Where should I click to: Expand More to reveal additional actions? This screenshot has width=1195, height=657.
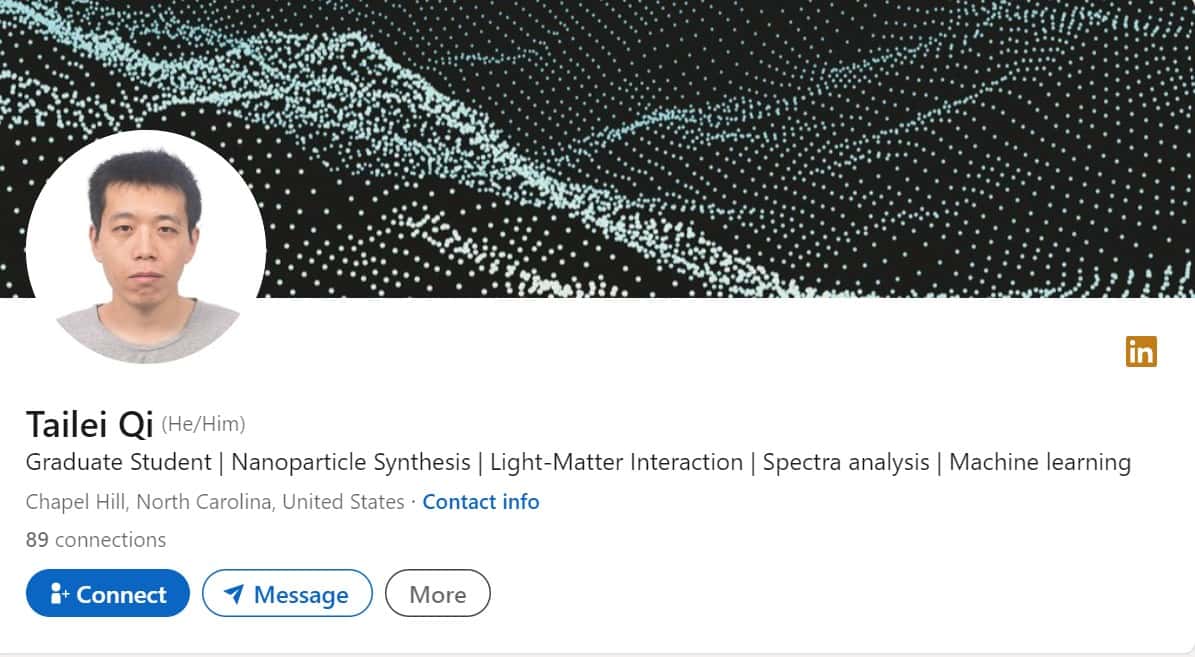[x=437, y=593]
